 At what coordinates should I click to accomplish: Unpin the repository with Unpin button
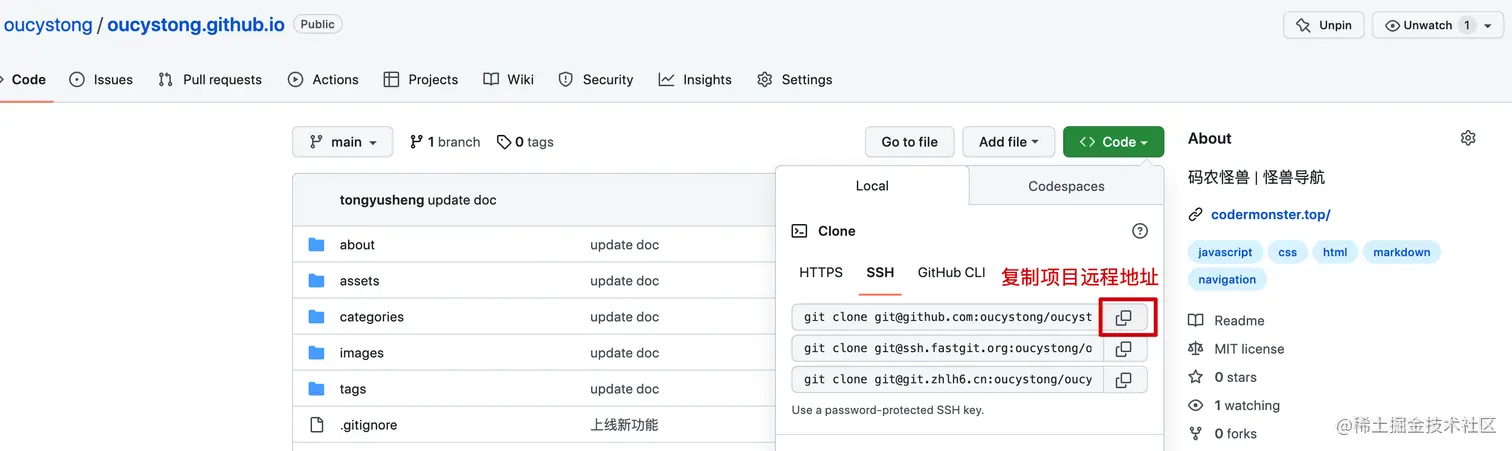pyautogui.click(x=1323, y=25)
